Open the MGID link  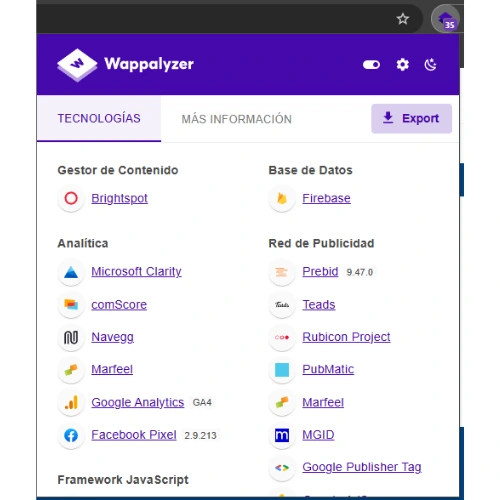pos(318,435)
